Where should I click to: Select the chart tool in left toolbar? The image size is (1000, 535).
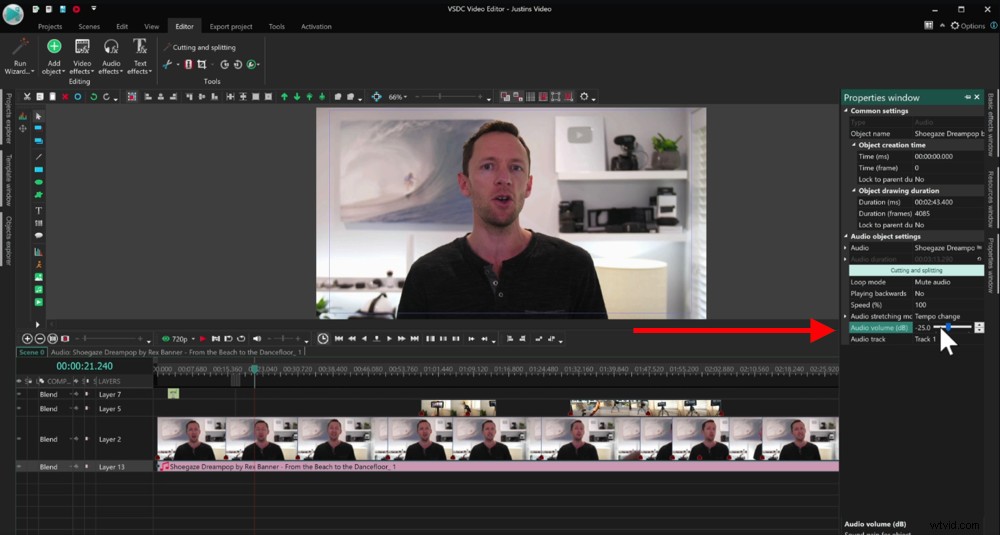[38, 252]
